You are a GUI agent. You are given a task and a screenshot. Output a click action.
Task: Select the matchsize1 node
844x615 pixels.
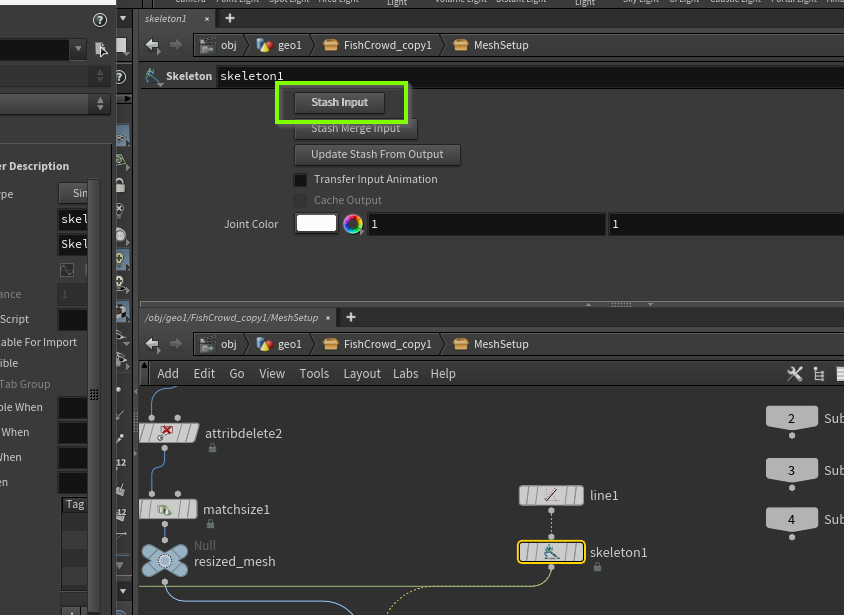click(168, 509)
